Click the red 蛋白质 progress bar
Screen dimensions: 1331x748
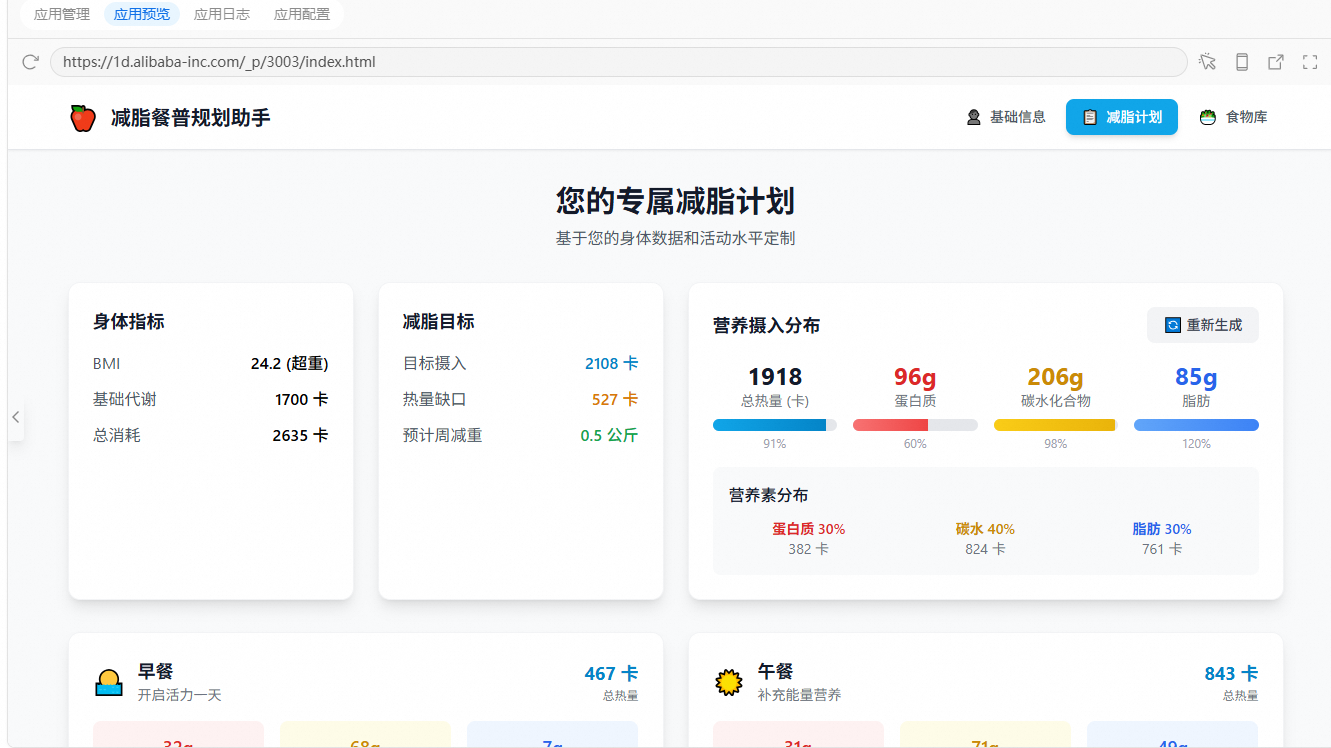click(915, 425)
